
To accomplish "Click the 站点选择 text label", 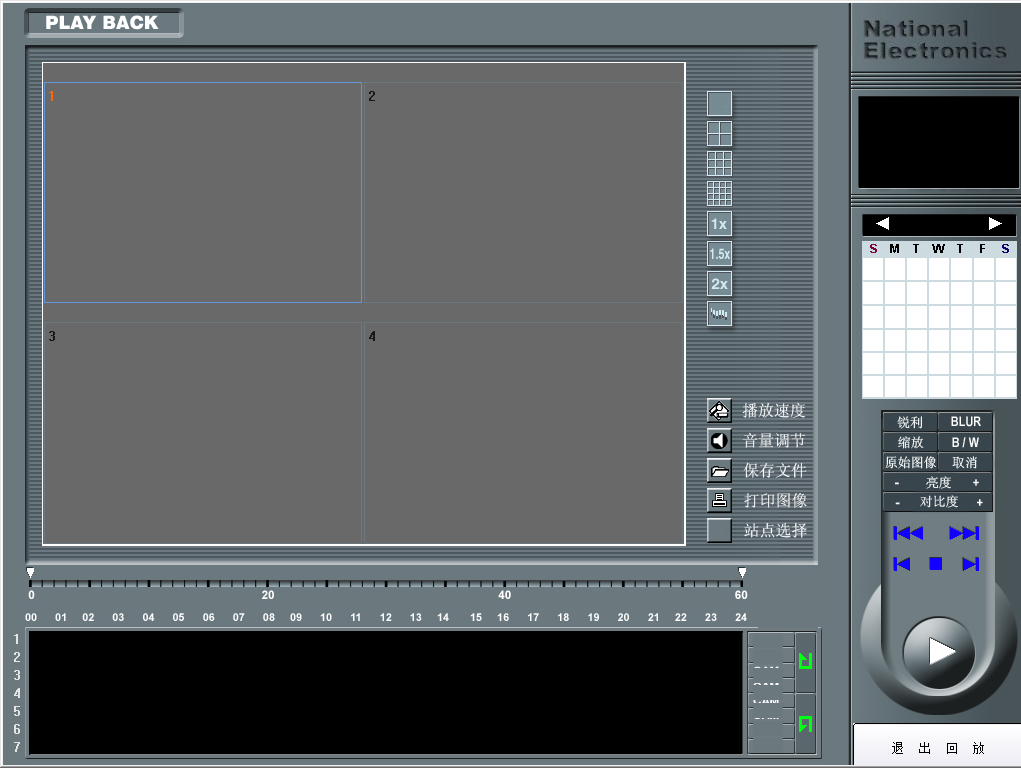I will pos(776,530).
